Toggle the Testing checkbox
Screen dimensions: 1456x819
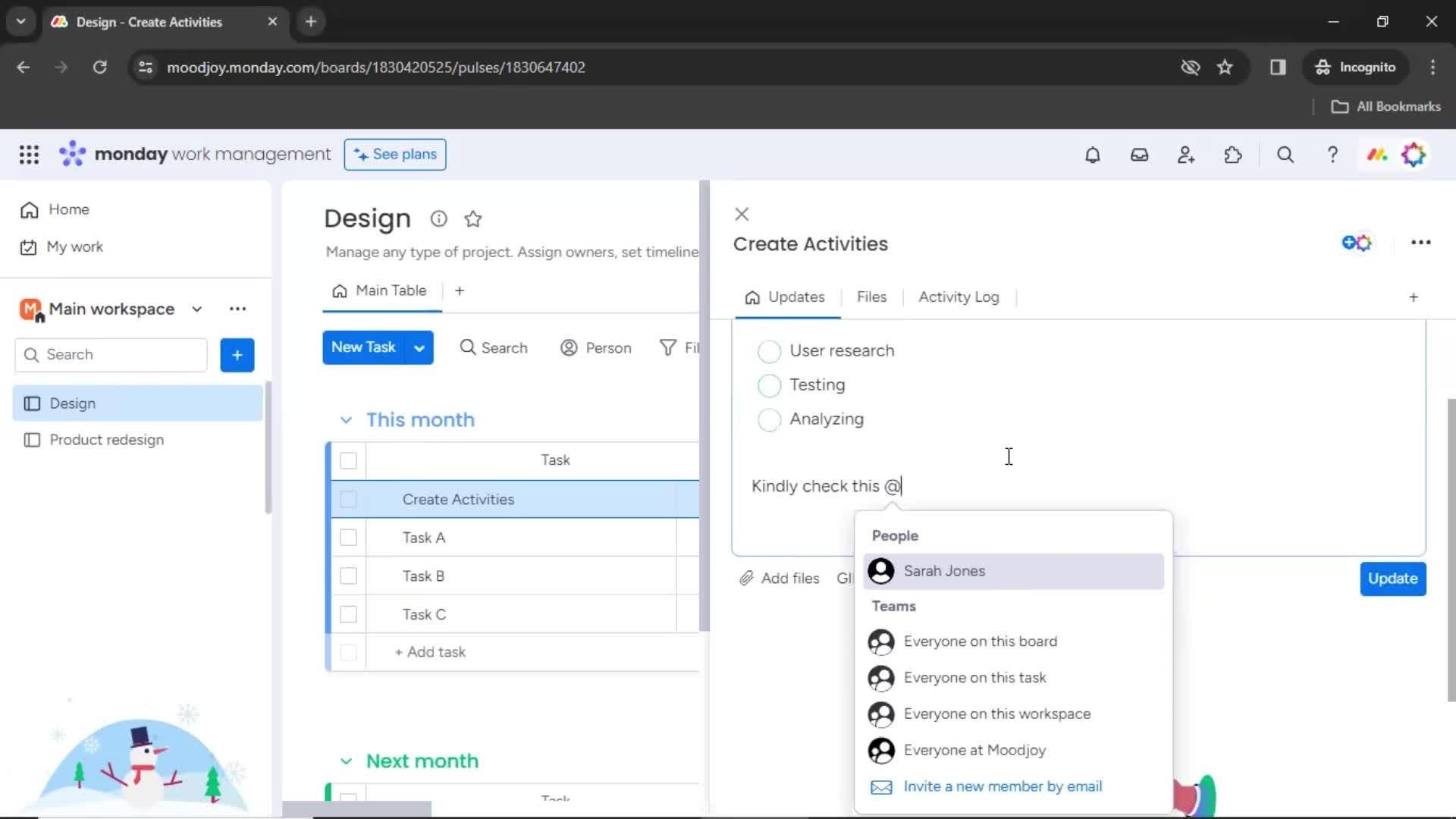click(x=770, y=385)
